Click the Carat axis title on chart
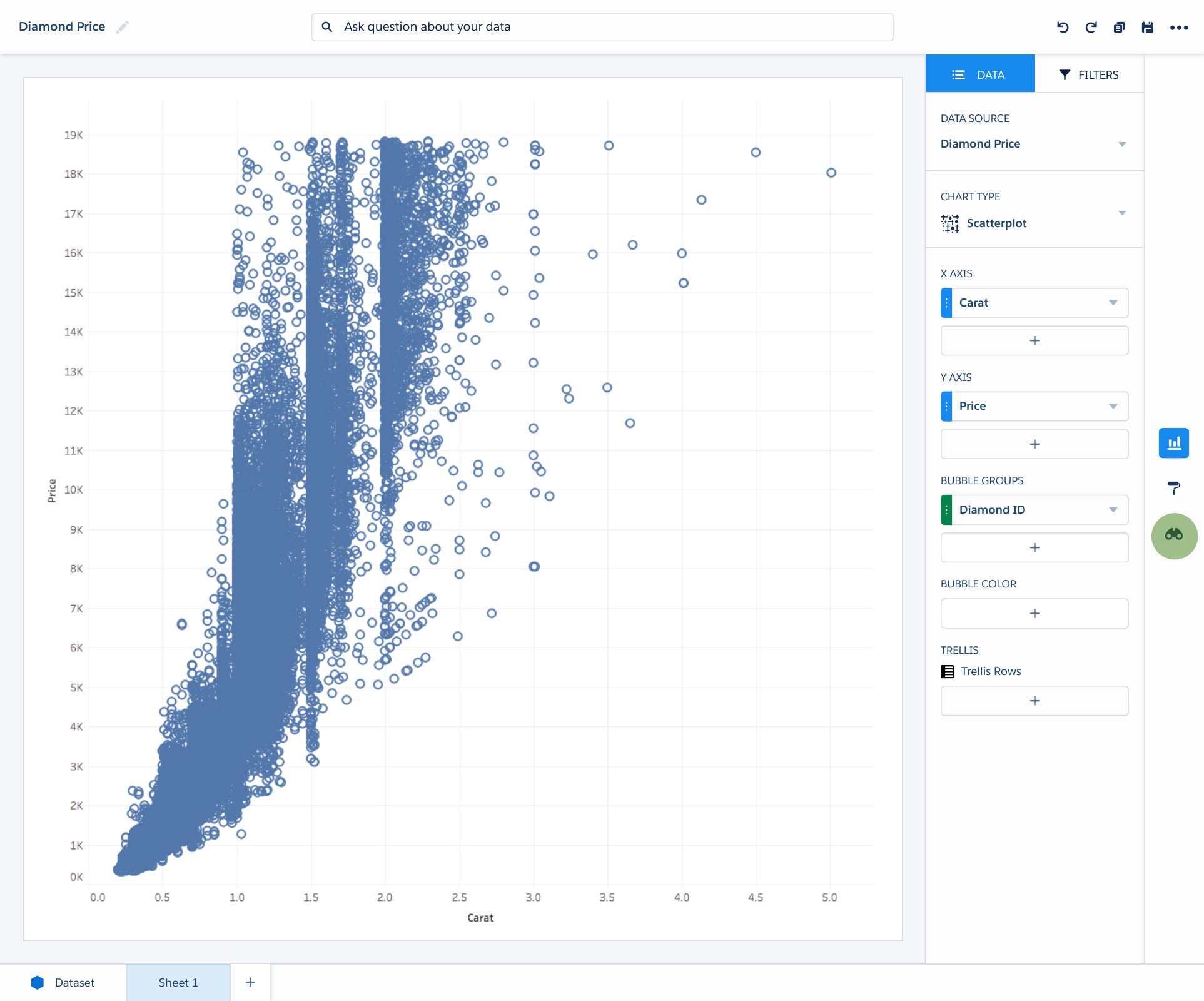The image size is (1204, 1001). coord(480,918)
